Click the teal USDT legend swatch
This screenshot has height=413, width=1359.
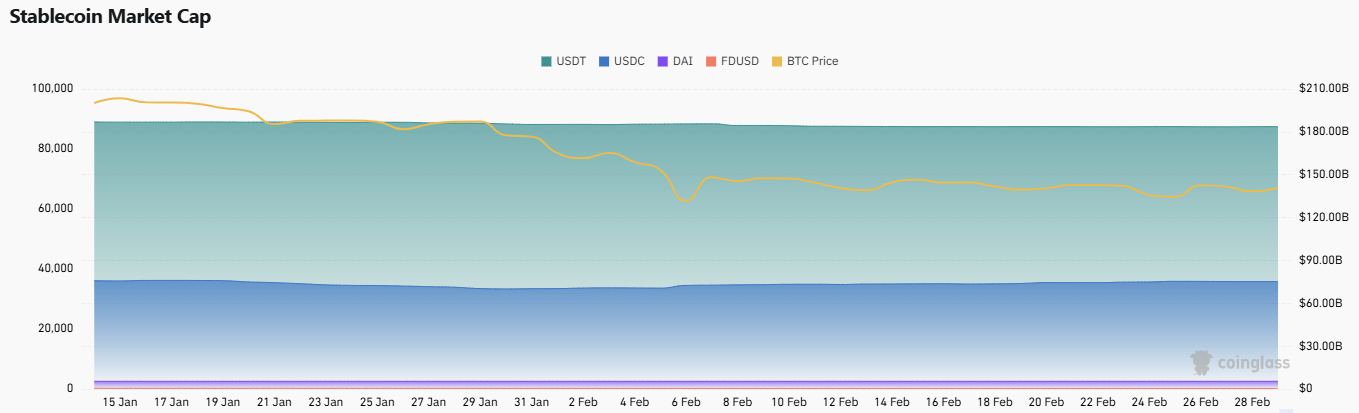546,61
